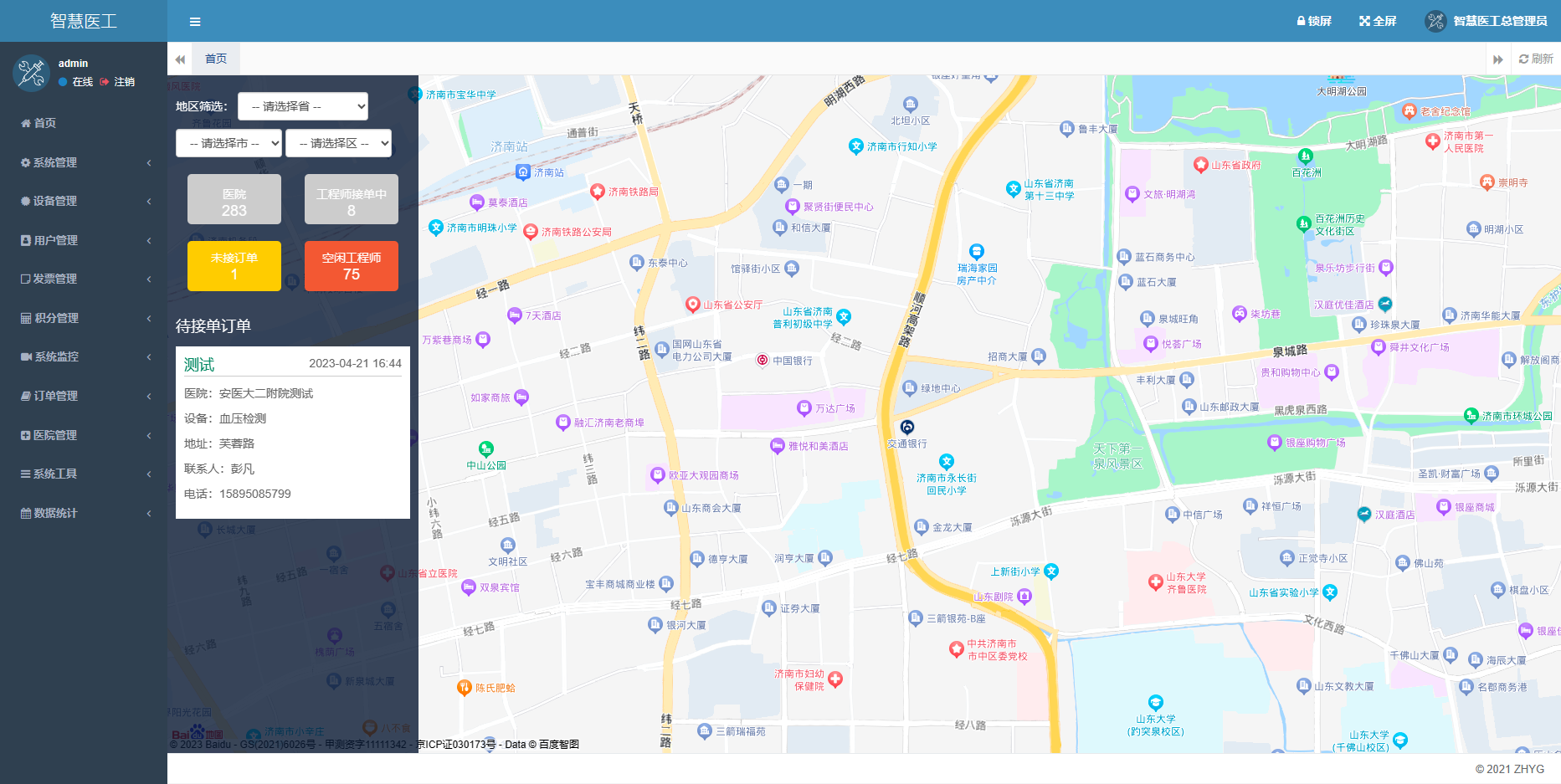Open the 测试 pending order title
The width and height of the screenshot is (1561, 784).
(199, 365)
